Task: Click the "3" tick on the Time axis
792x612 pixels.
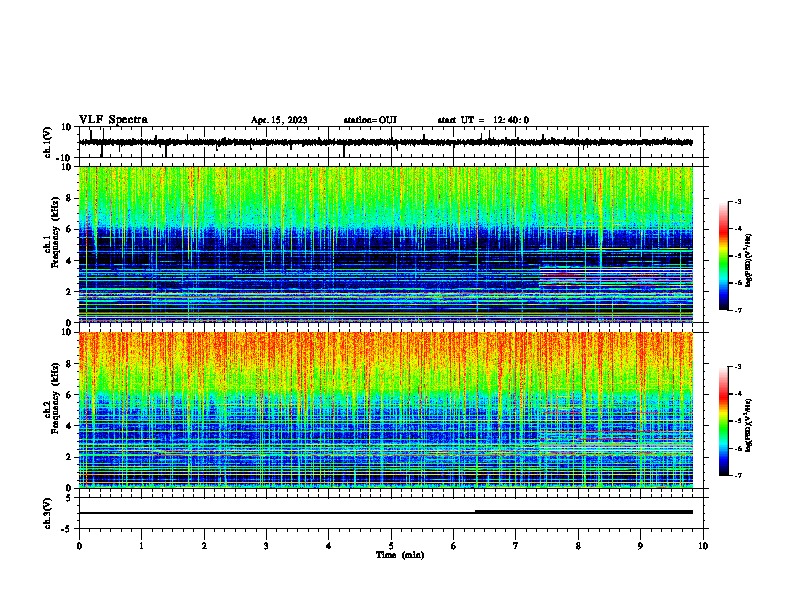Action: 266,546
